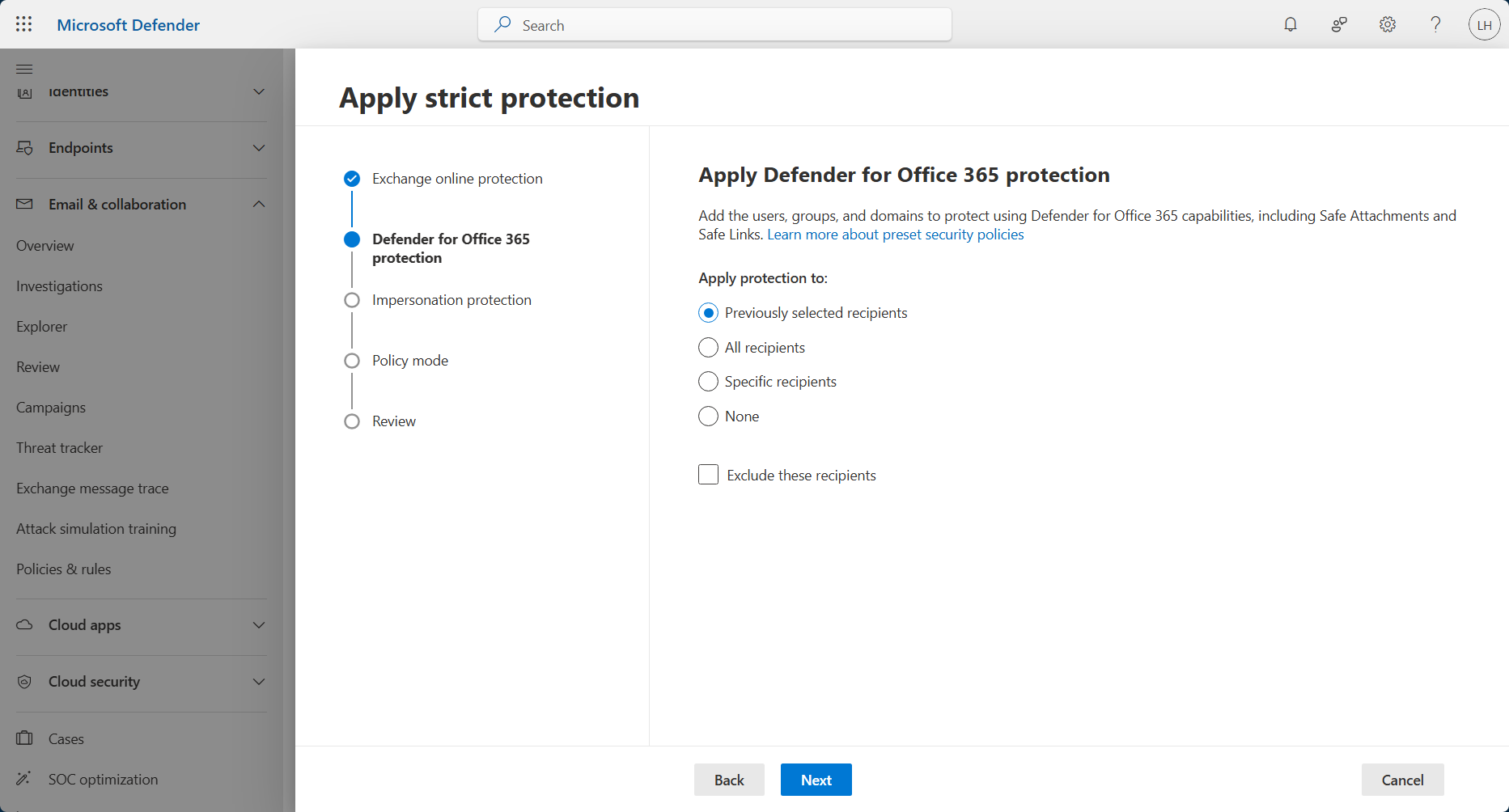Toggle the hamburger navigation menu icon
Viewport: 1509px width, 812px height.
pyautogui.click(x=24, y=69)
